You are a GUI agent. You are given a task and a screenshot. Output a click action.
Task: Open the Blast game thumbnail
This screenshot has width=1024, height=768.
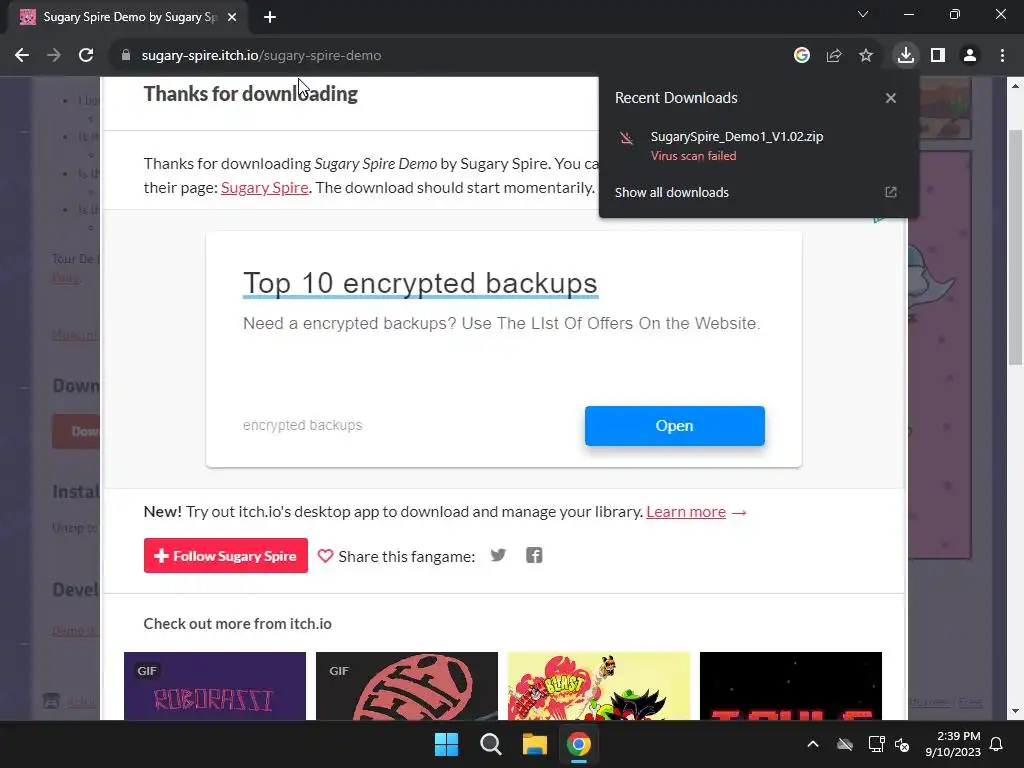coord(599,686)
